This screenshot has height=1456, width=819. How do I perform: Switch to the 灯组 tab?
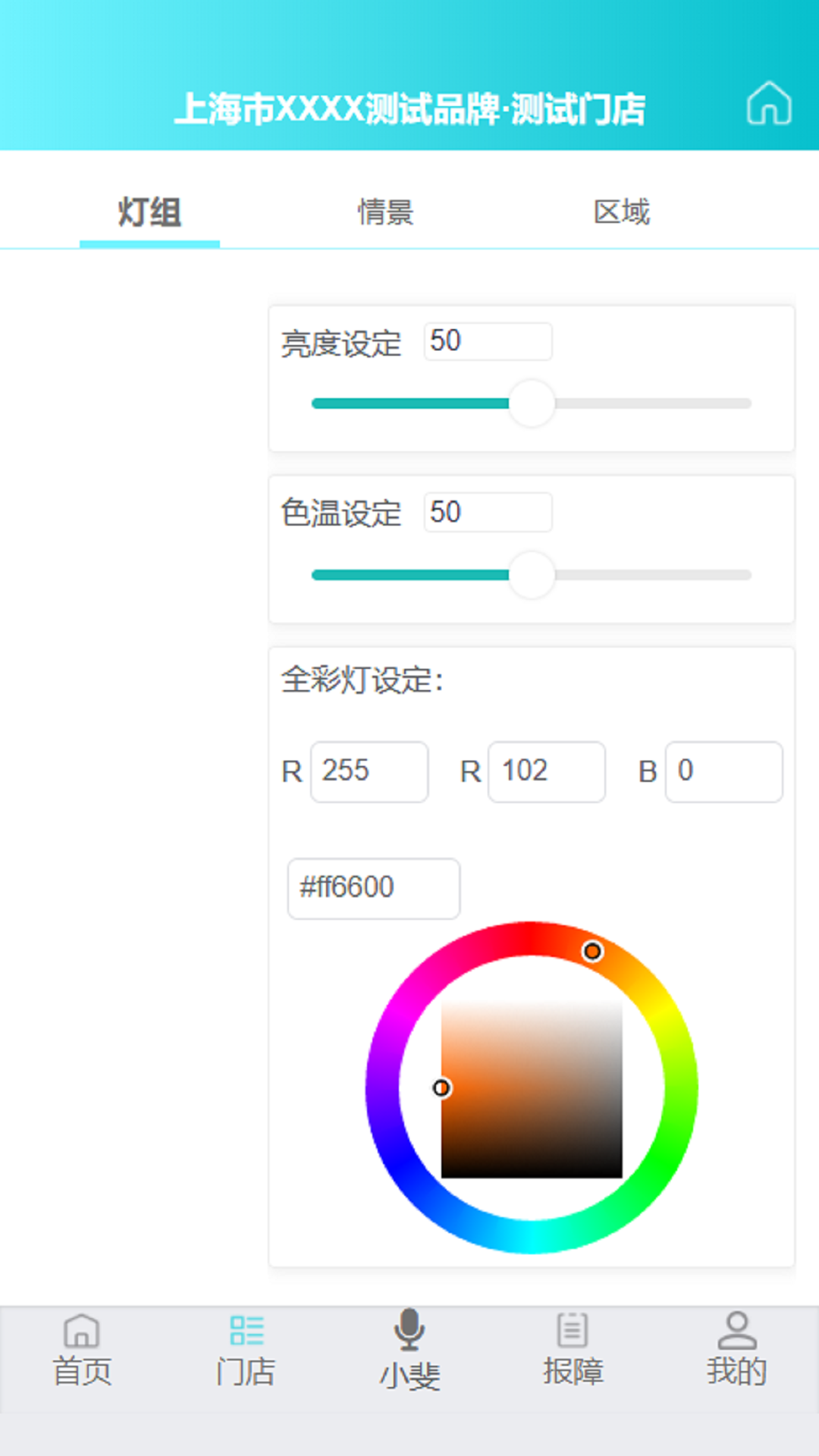coord(149,212)
